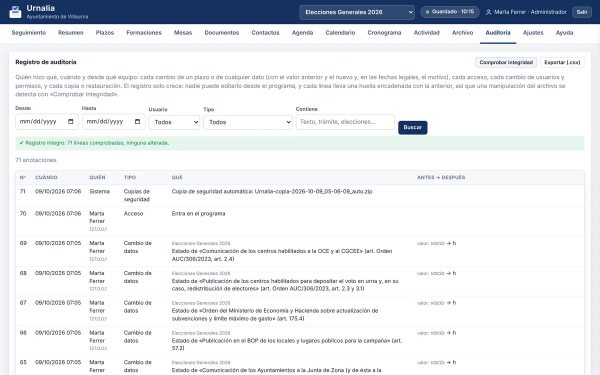Click row 65 Junta de Zona description

click(x=276, y=370)
